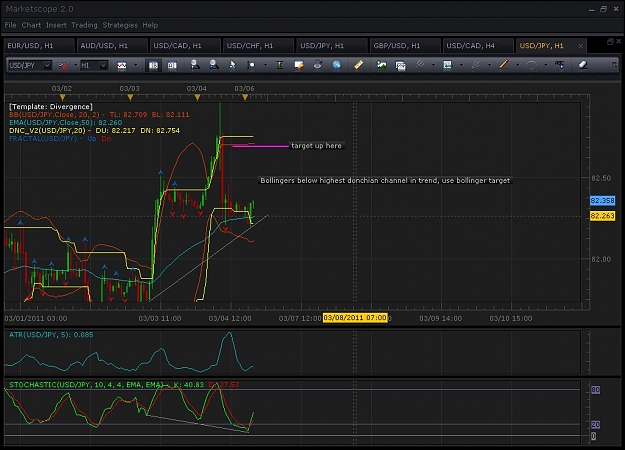Switch to the USD/CHF, H1 tab
Screen dimensions: 625x450
pyautogui.click(x=259, y=46)
